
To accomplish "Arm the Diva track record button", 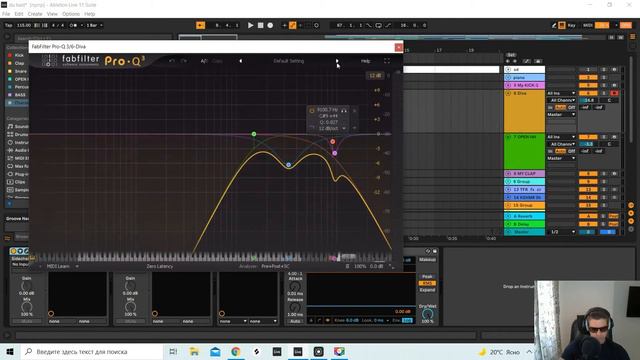I will [x=614, y=93].
